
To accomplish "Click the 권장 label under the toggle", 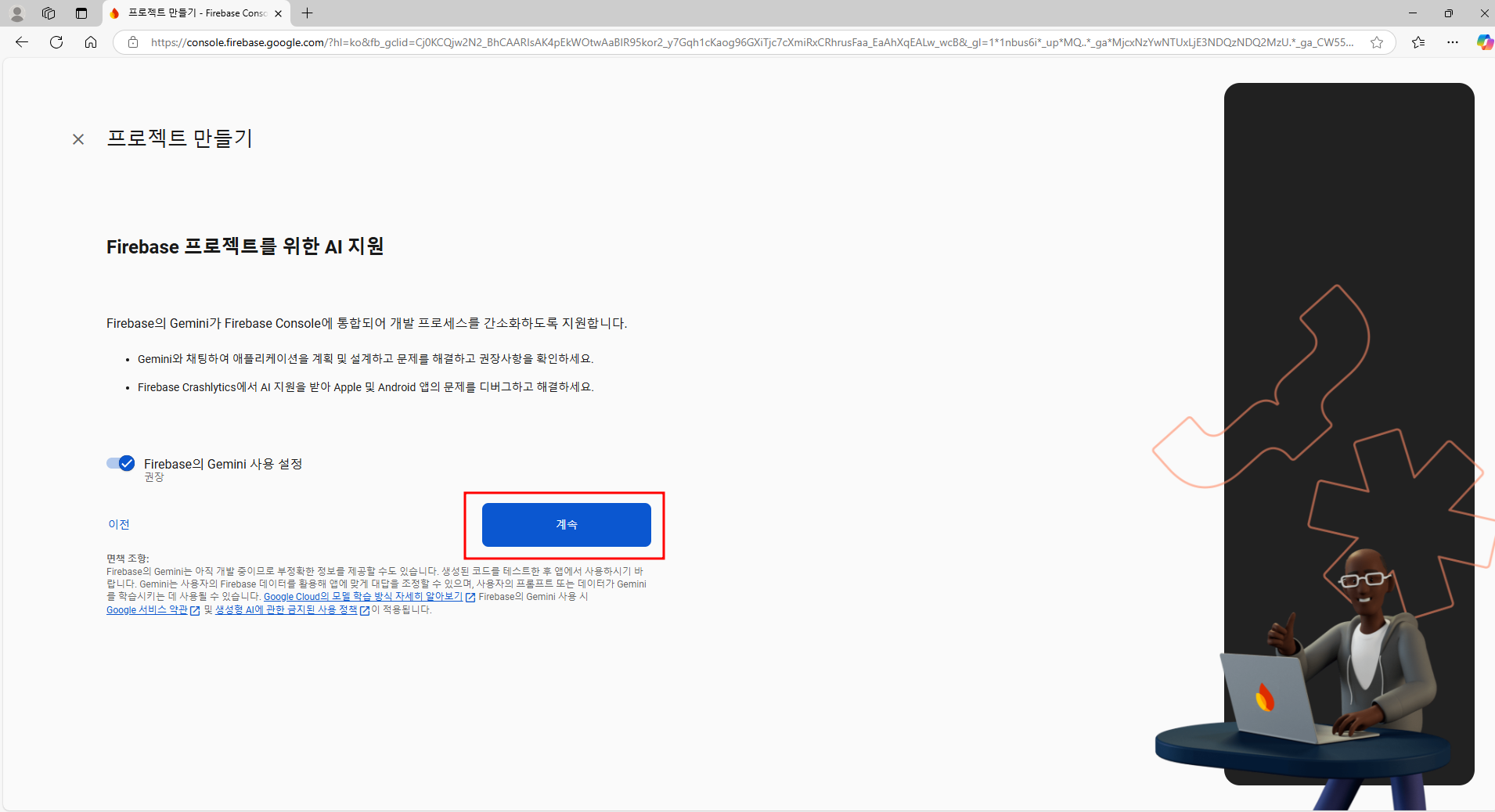I will tap(154, 477).
